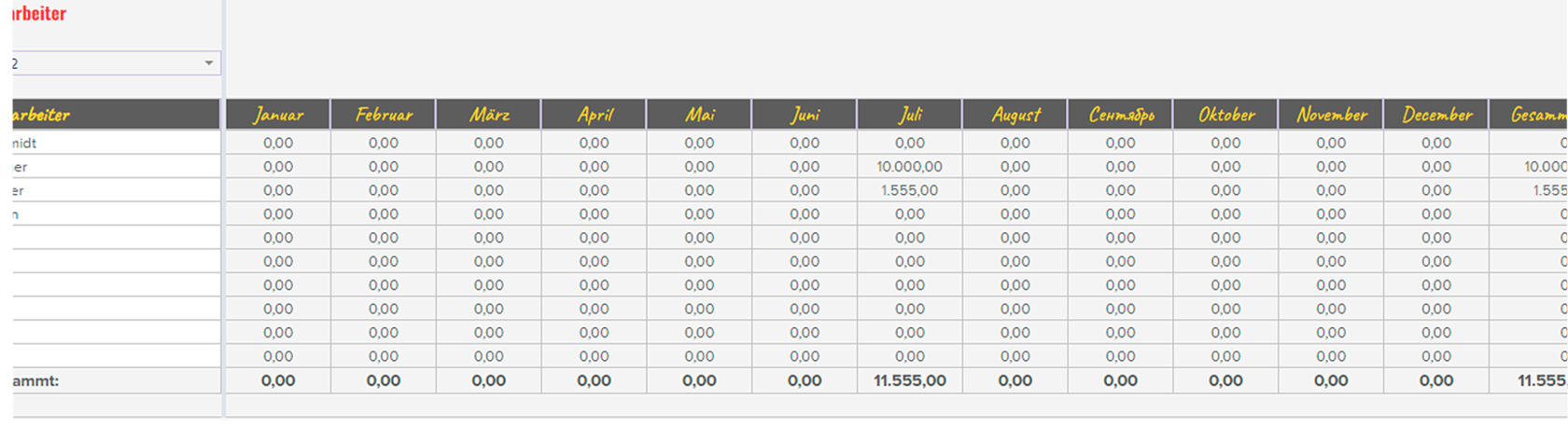Select the 10.000,00 cell in Juli
Image resolution: width=1568 pixels, height=427 pixels.
tap(910, 167)
